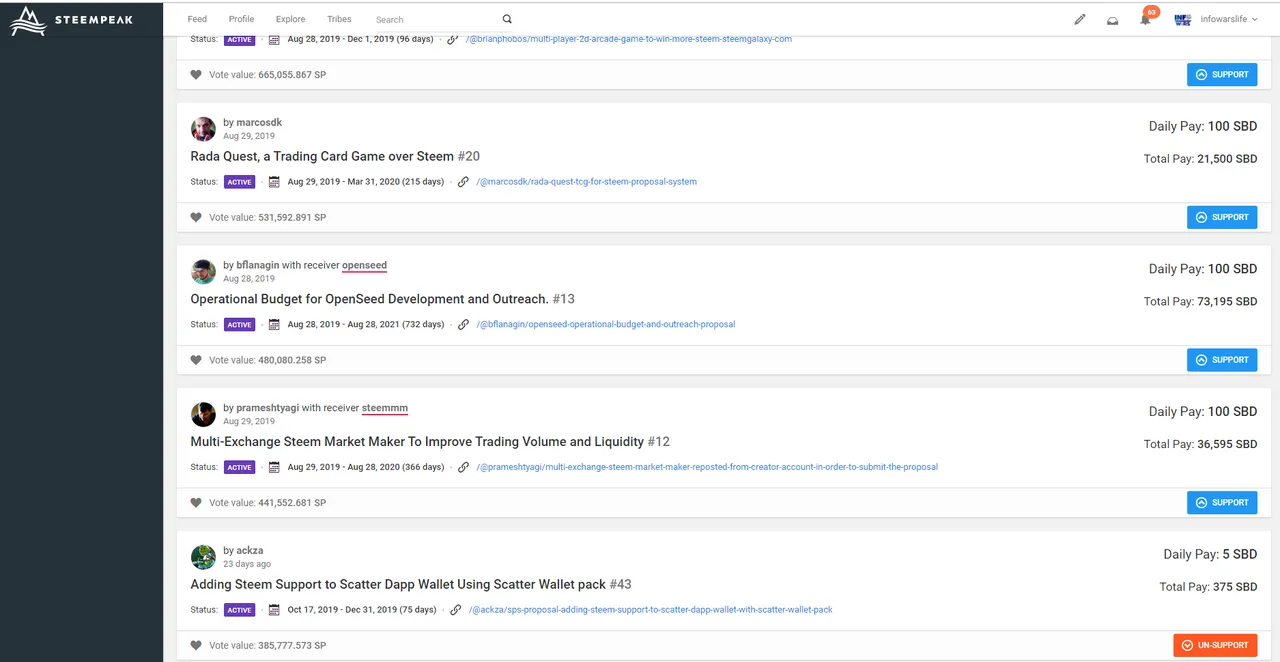Screen dimensions: 1280x662
Task: Click chain link icon in Scatter Wallet row
Action: click(455, 610)
